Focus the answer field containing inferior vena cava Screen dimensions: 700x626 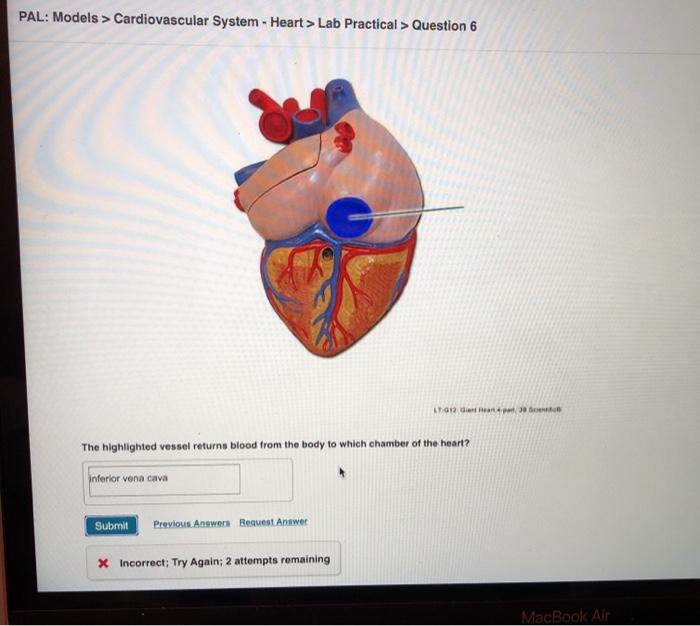tap(164, 480)
